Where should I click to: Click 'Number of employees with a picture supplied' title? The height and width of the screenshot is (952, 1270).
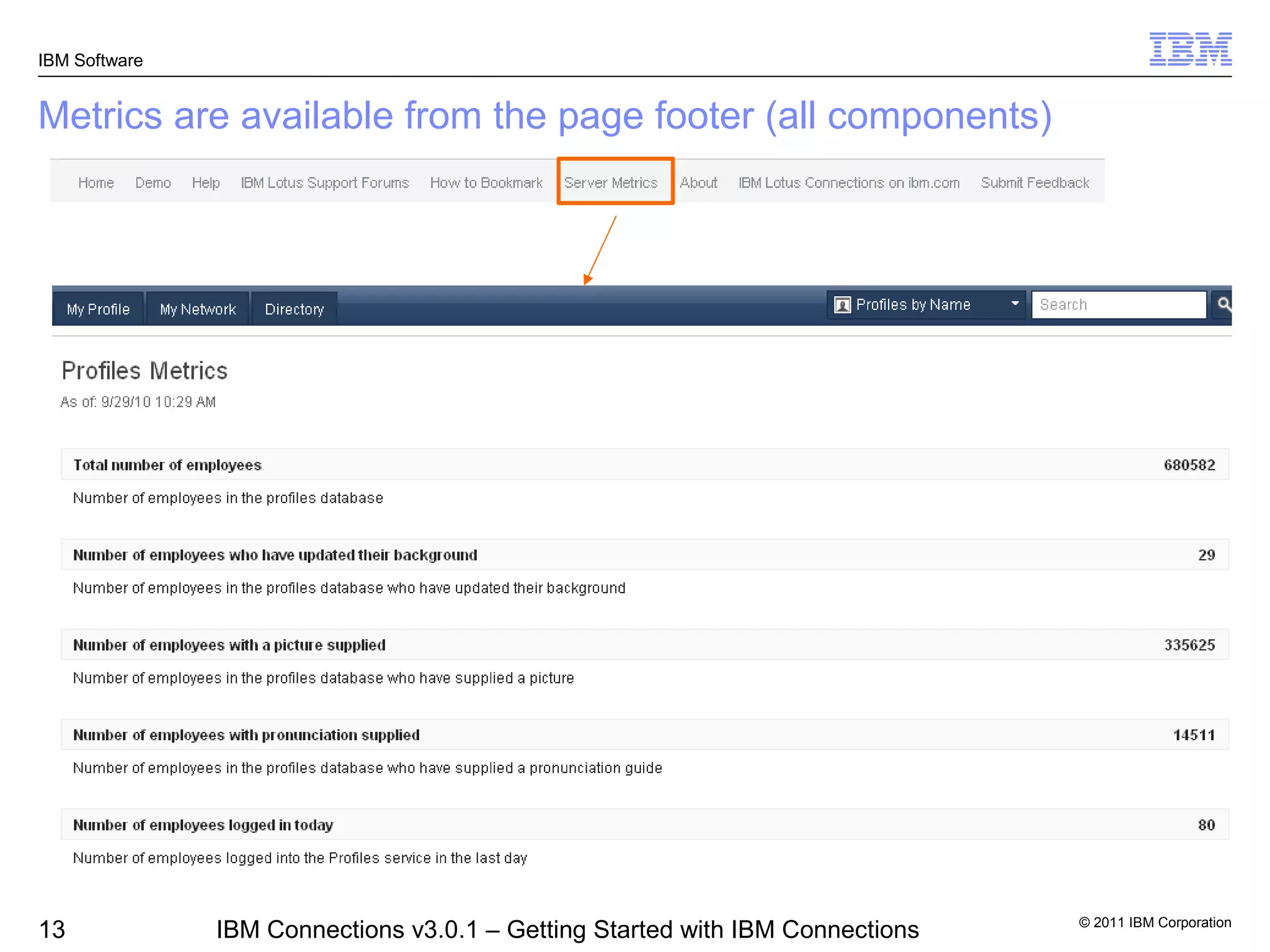[229, 645]
